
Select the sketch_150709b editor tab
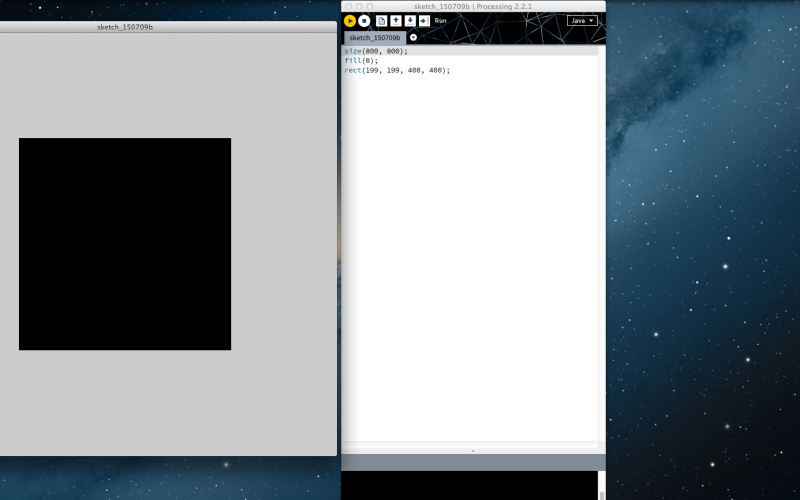coord(374,38)
